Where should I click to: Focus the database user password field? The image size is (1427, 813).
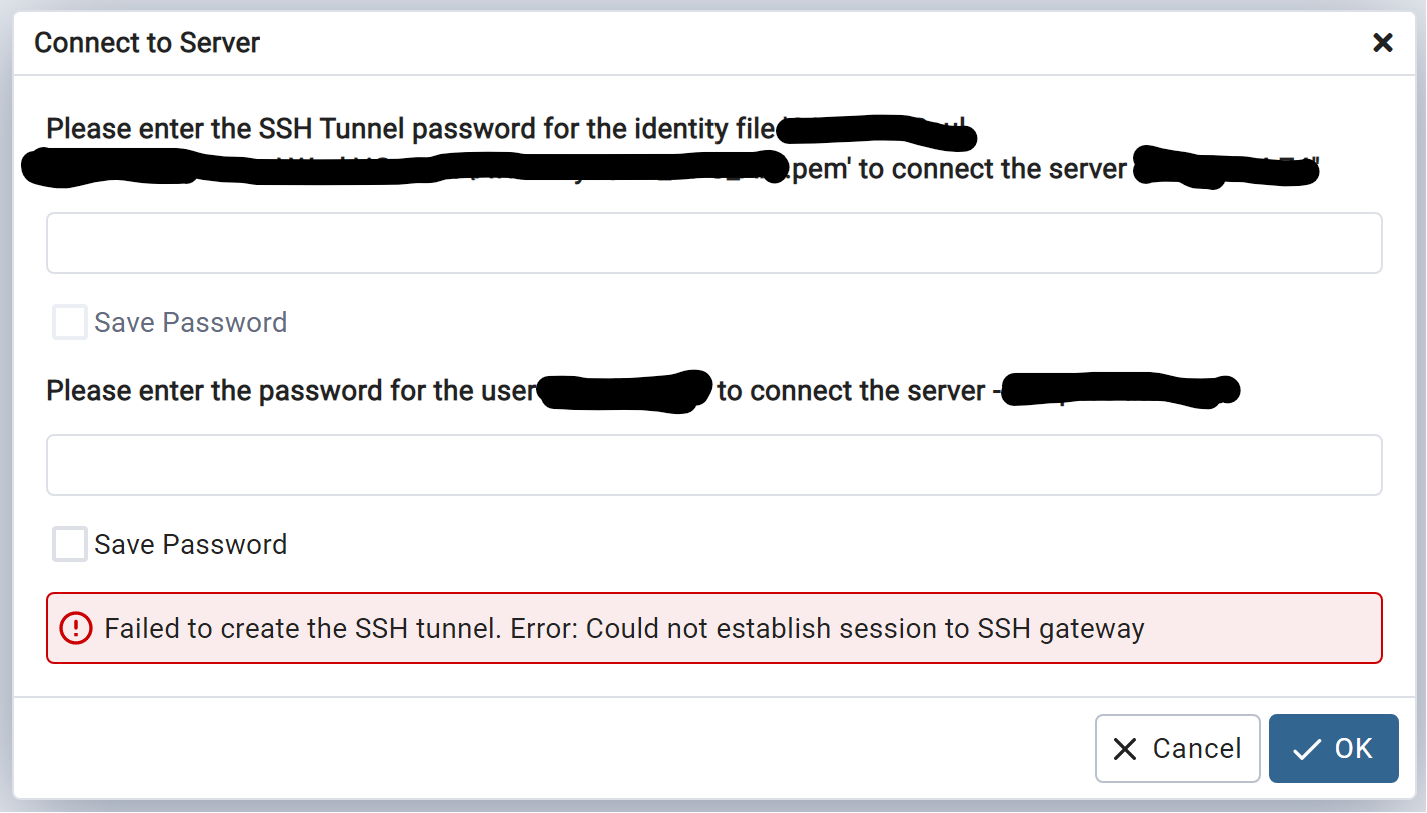click(x=714, y=465)
